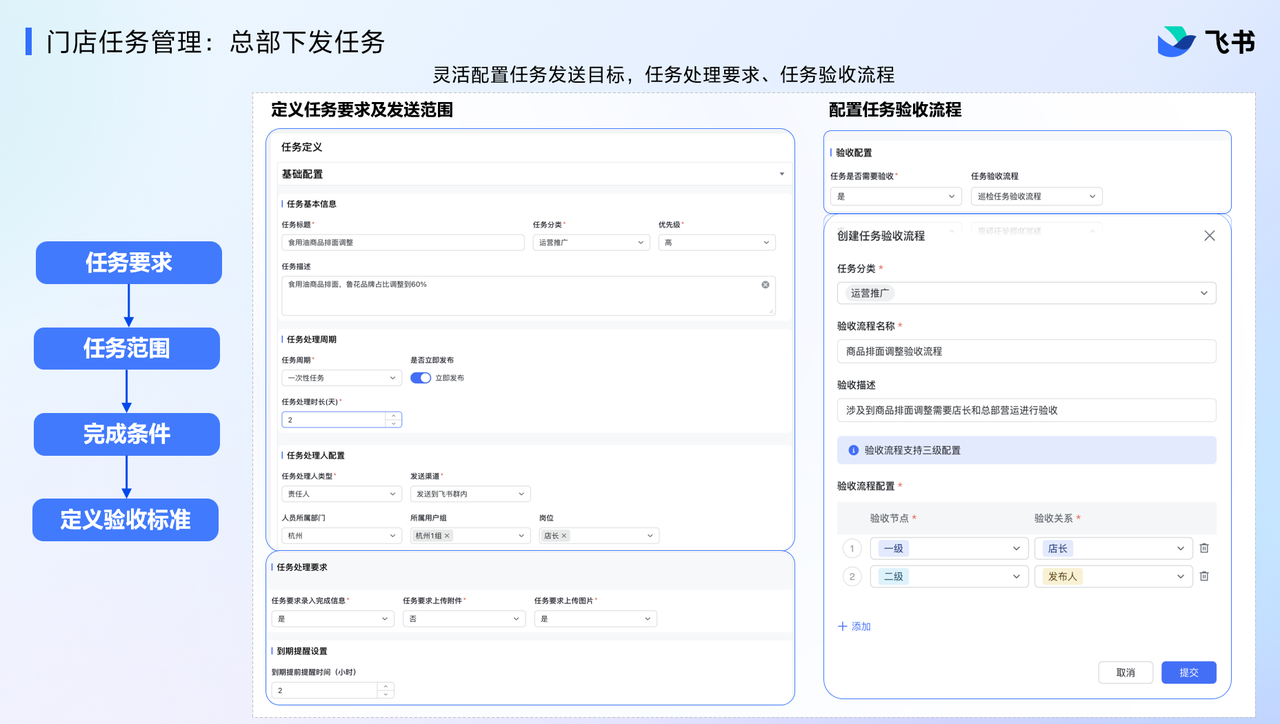Clear the 任务描述 text with the X icon
1280x724 pixels.
765,285
